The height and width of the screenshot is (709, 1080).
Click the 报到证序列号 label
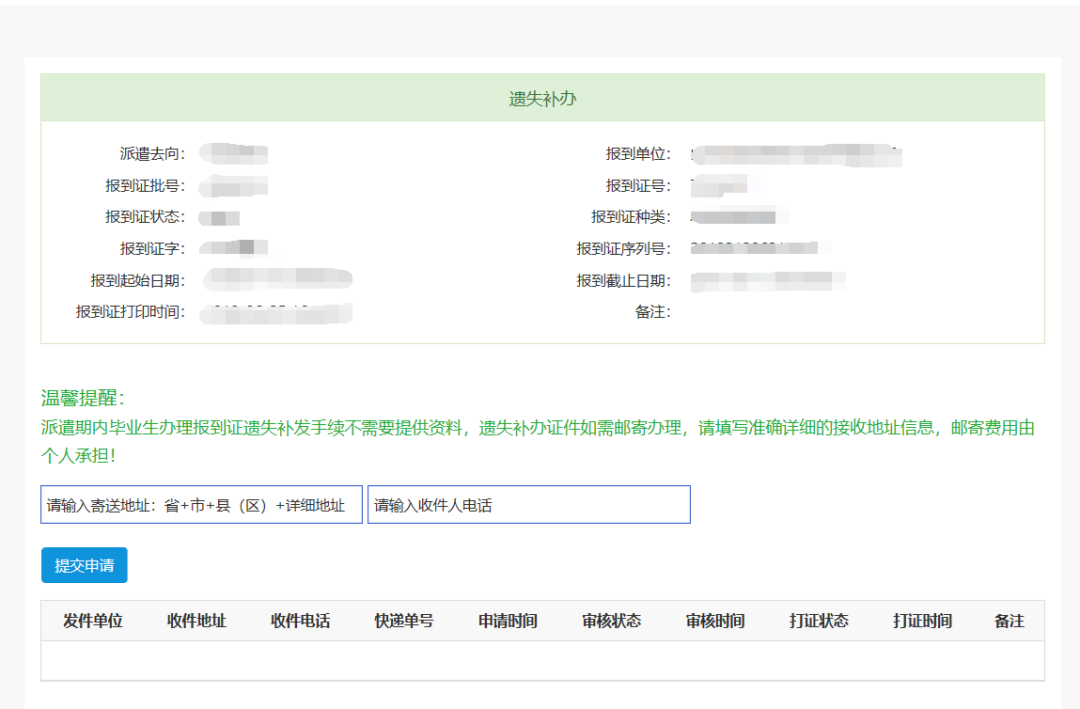[x=623, y=248]
